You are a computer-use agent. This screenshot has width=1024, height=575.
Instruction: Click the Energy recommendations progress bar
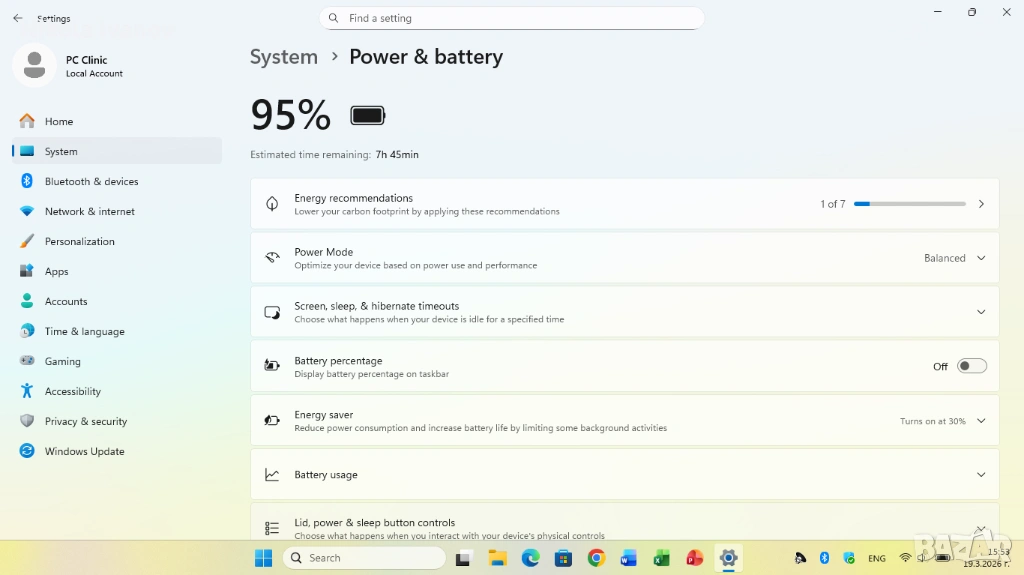(909, 204)
